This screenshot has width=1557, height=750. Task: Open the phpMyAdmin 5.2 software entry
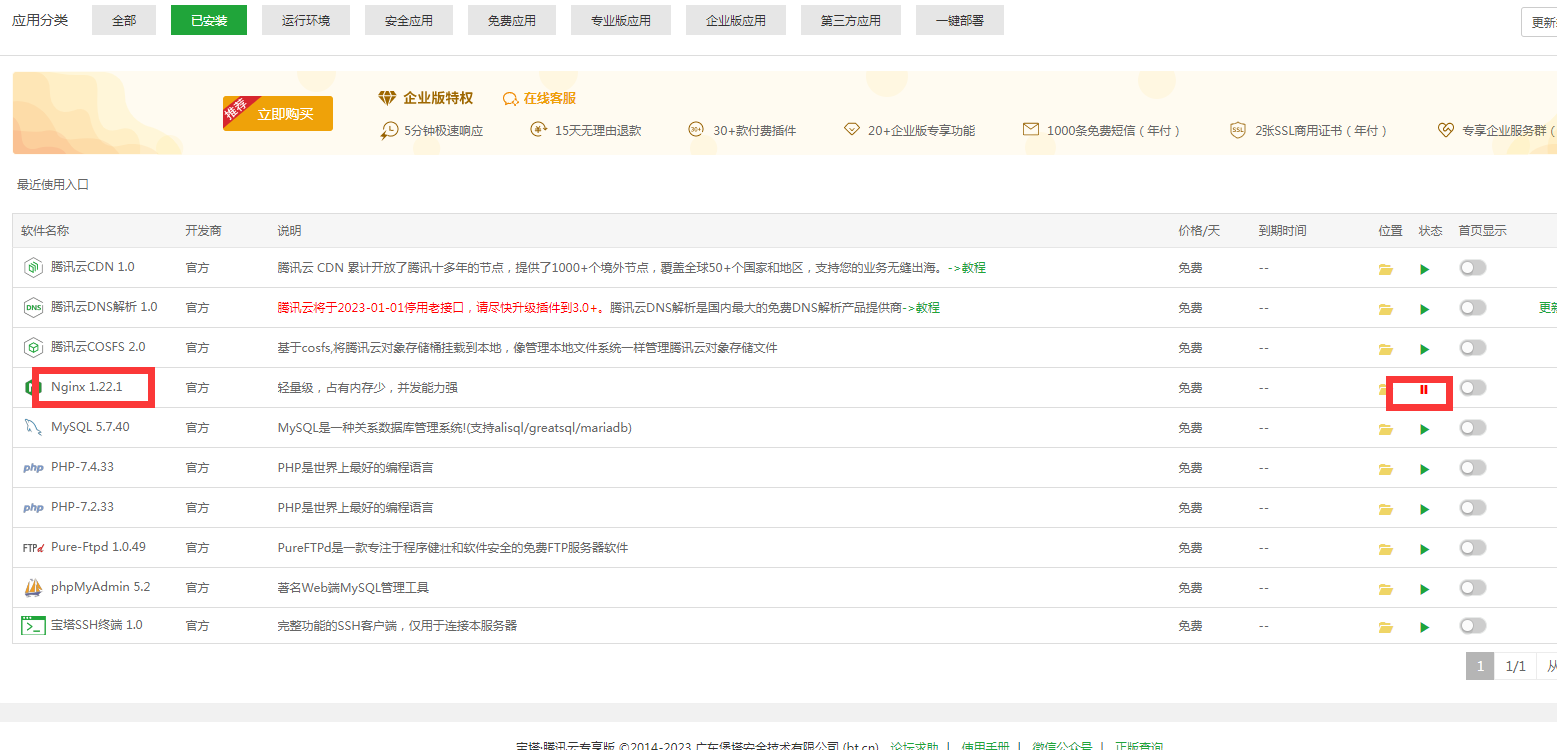pos(101,587)
